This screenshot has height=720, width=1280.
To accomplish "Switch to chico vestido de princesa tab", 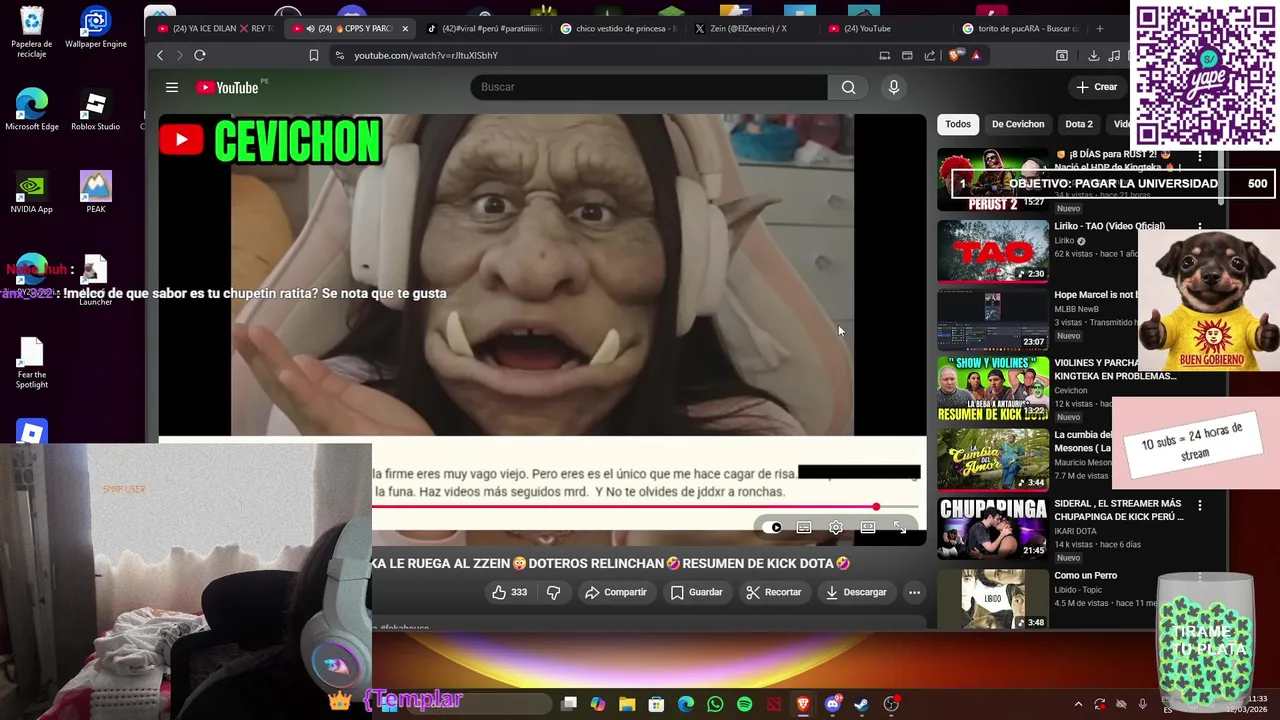I will click(618, 28).
